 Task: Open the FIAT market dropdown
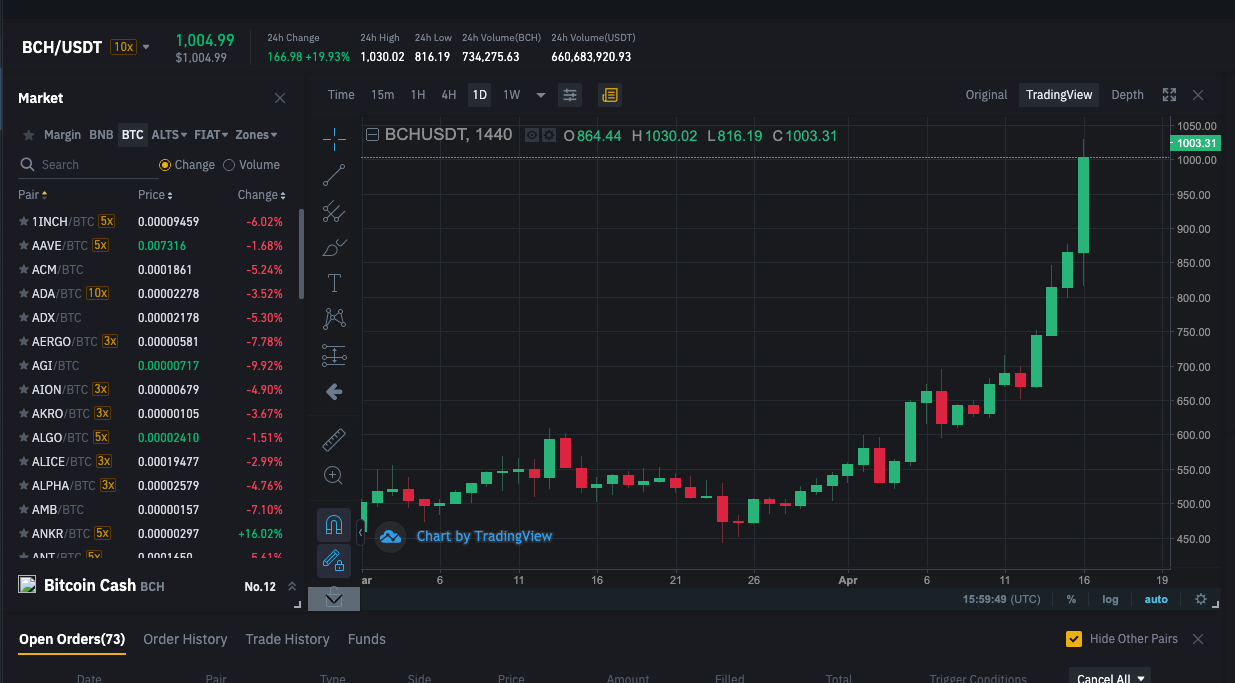click(x=211, y=134)
